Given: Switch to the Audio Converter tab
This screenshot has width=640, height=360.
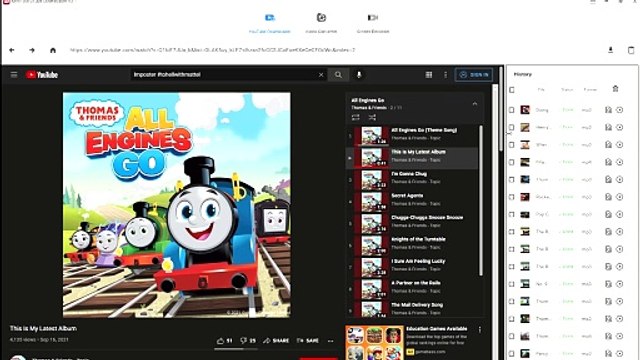Looking at the screenshot, I should coord(321,23).
